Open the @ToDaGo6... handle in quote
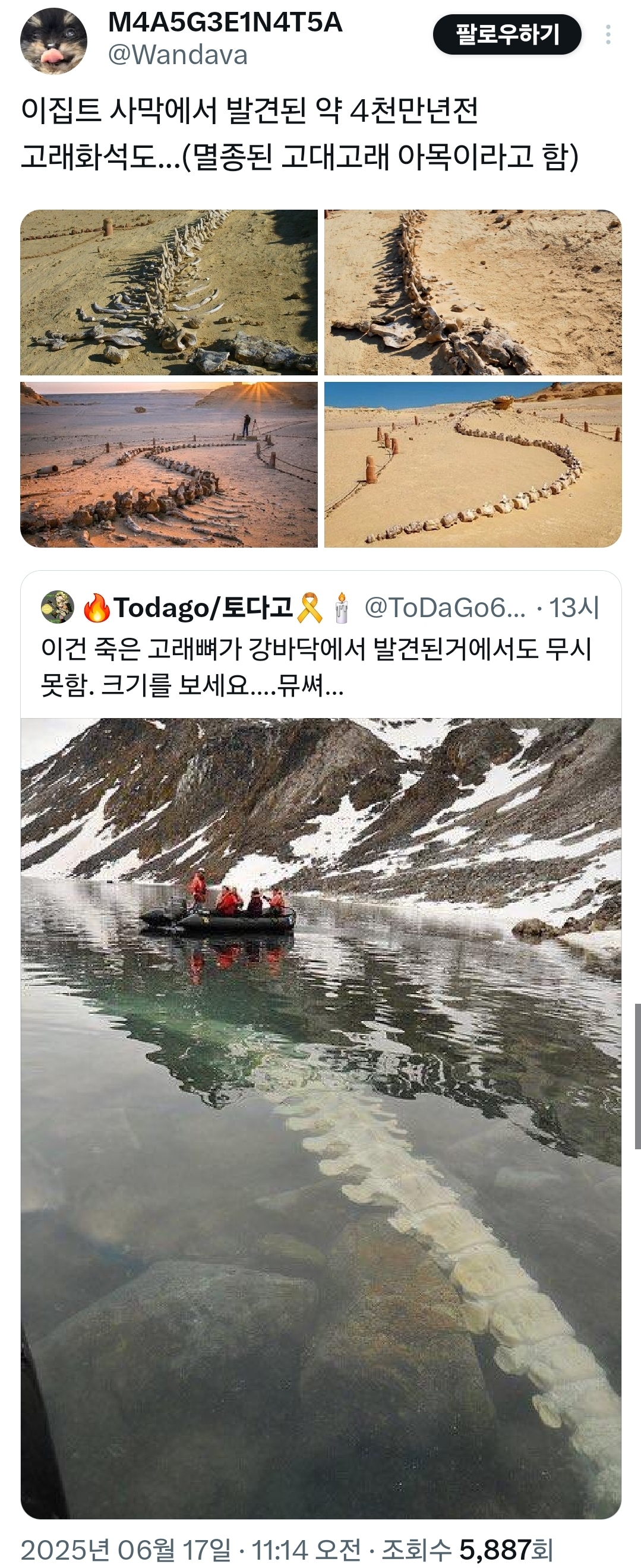Viewport: 641px width, 1568px height. (445, 608)
